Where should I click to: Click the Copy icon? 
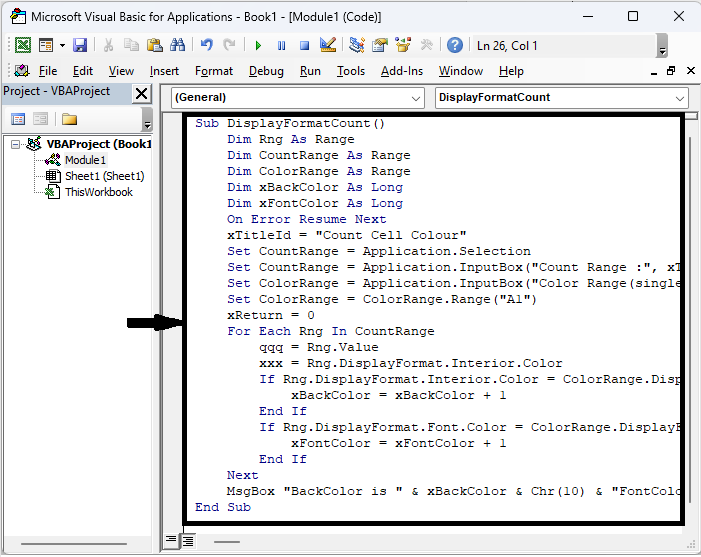[x=131, y=45]
